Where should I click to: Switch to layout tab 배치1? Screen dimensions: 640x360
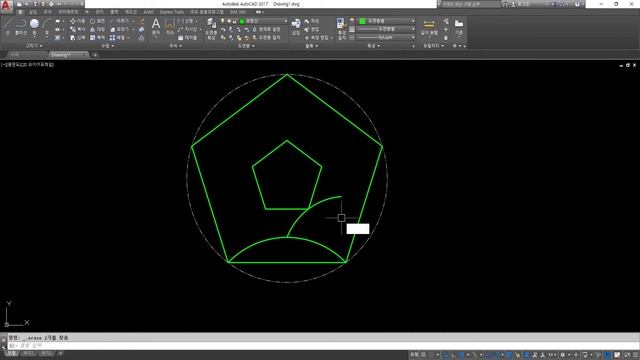28,353
